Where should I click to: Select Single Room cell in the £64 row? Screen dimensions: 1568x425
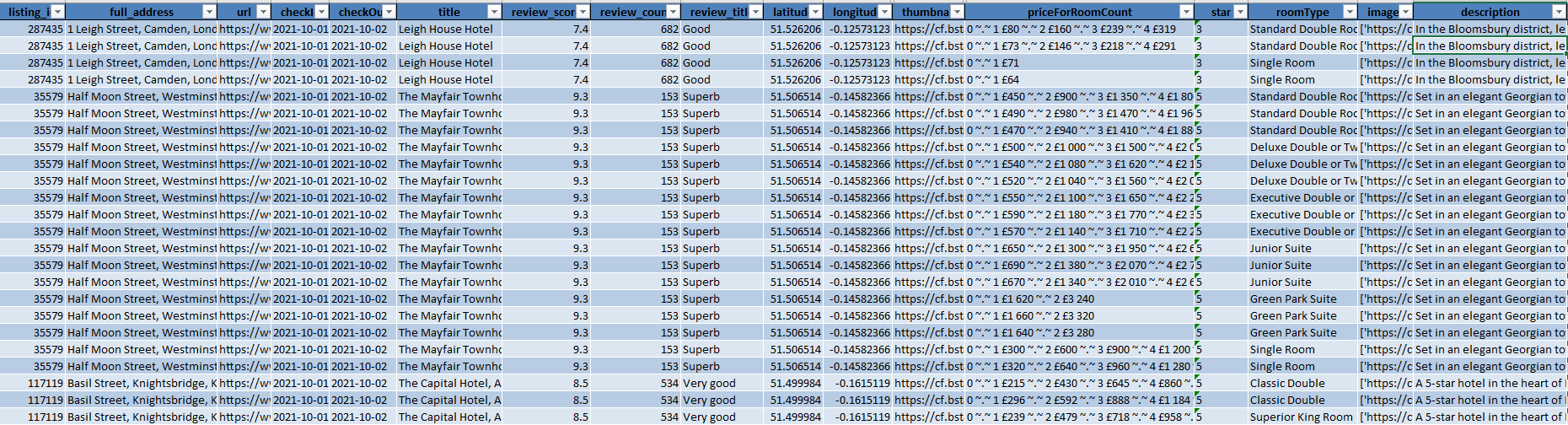(1303, 79)
